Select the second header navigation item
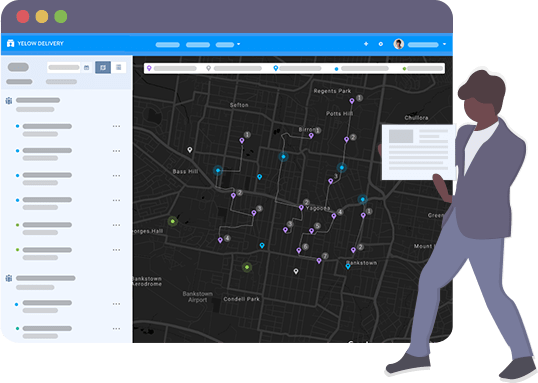Screen dimensions: 538x383 [198, 45]
